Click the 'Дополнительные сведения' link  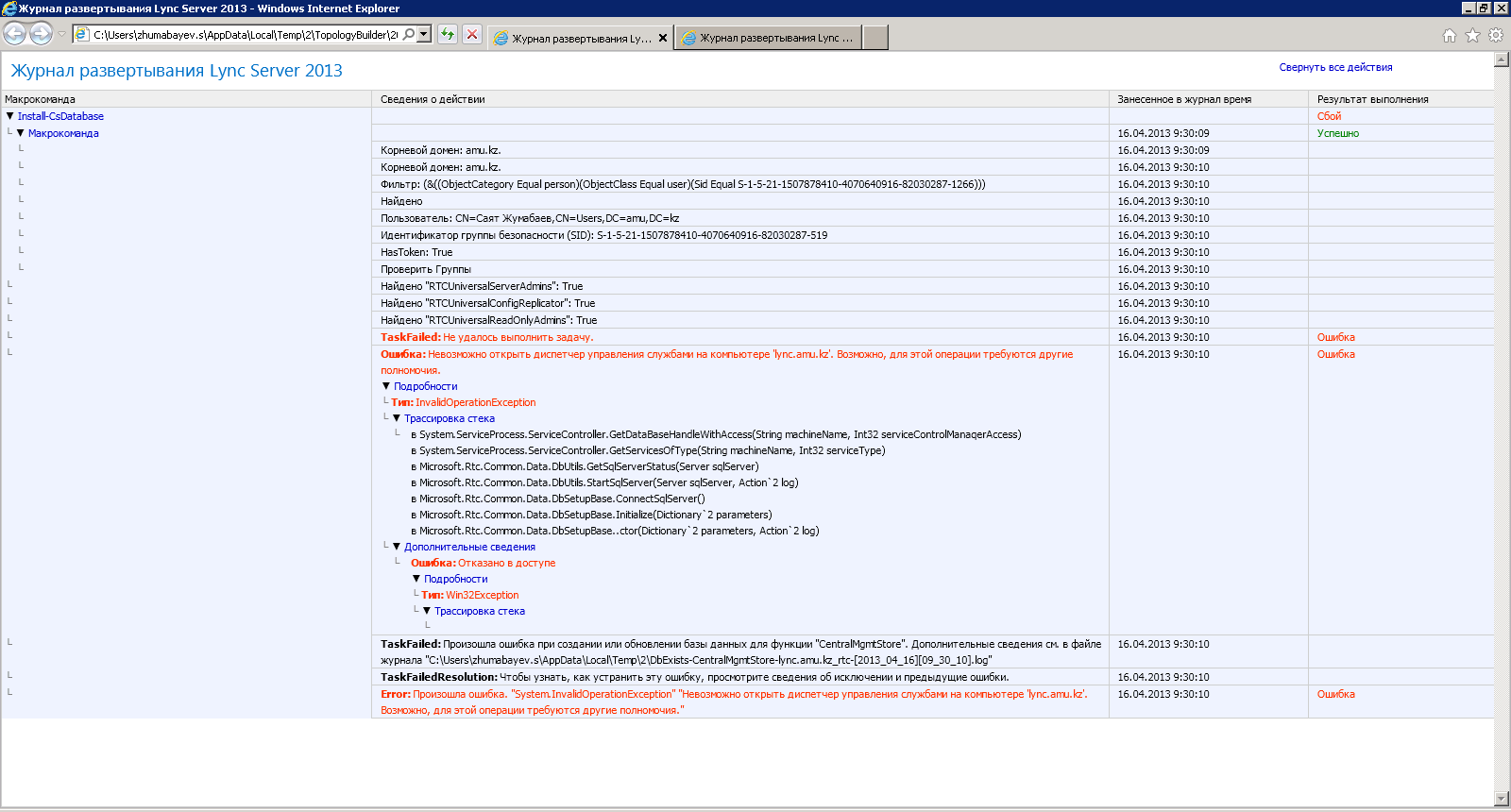[x=469, y=548]
